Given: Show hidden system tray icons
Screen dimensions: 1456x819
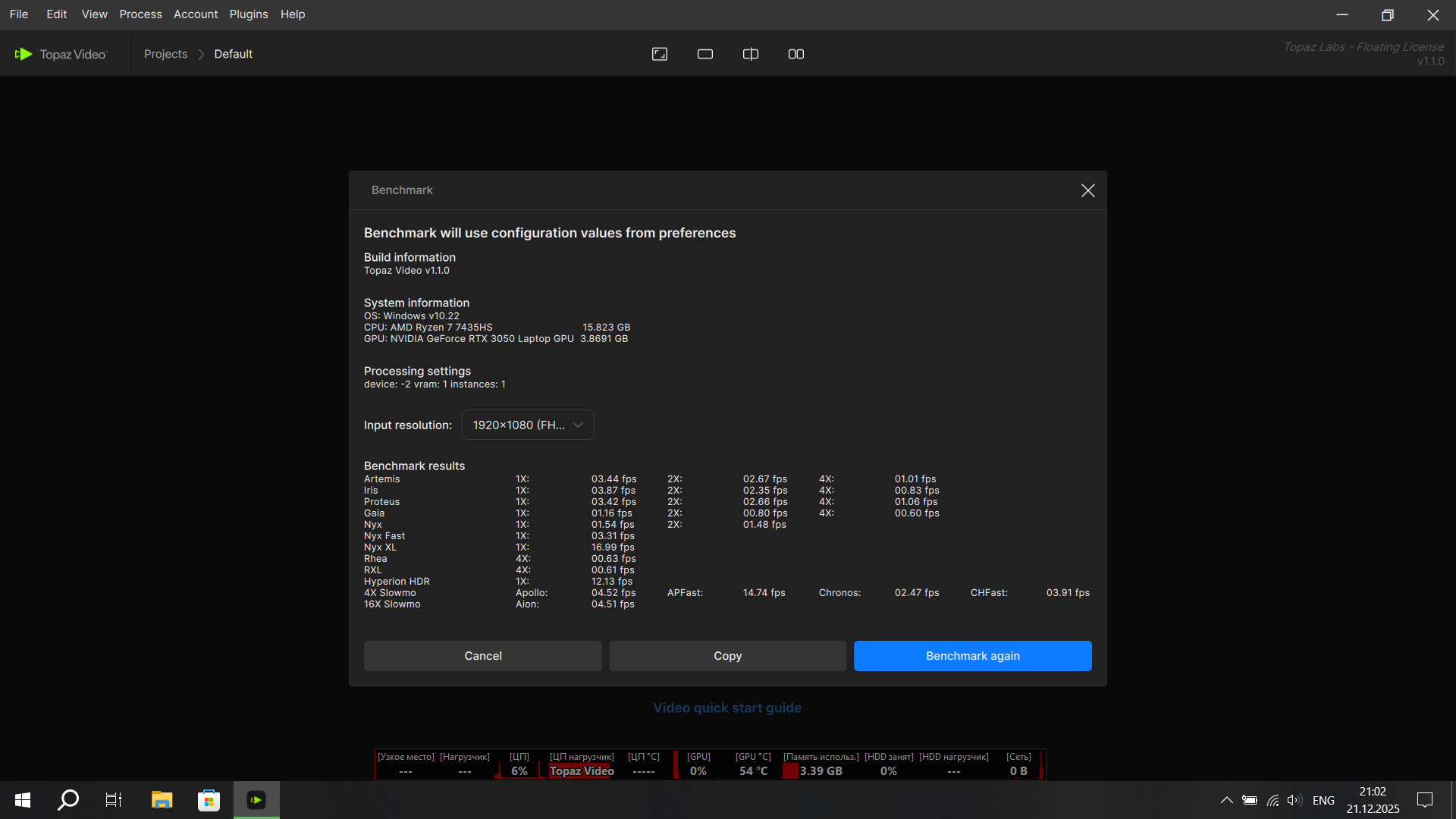Looking at the screenshot, I should (x=1226, y=800).
